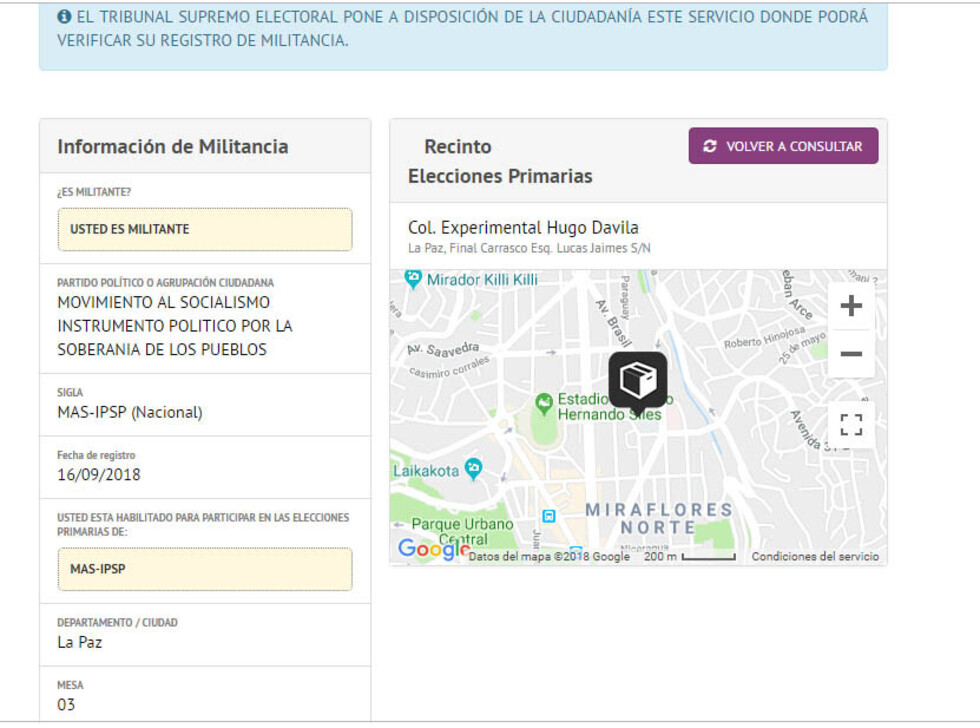Click the Recinto Elecciones Primarias heading
The height and width of the screenshot is (728, 980).
500,161
